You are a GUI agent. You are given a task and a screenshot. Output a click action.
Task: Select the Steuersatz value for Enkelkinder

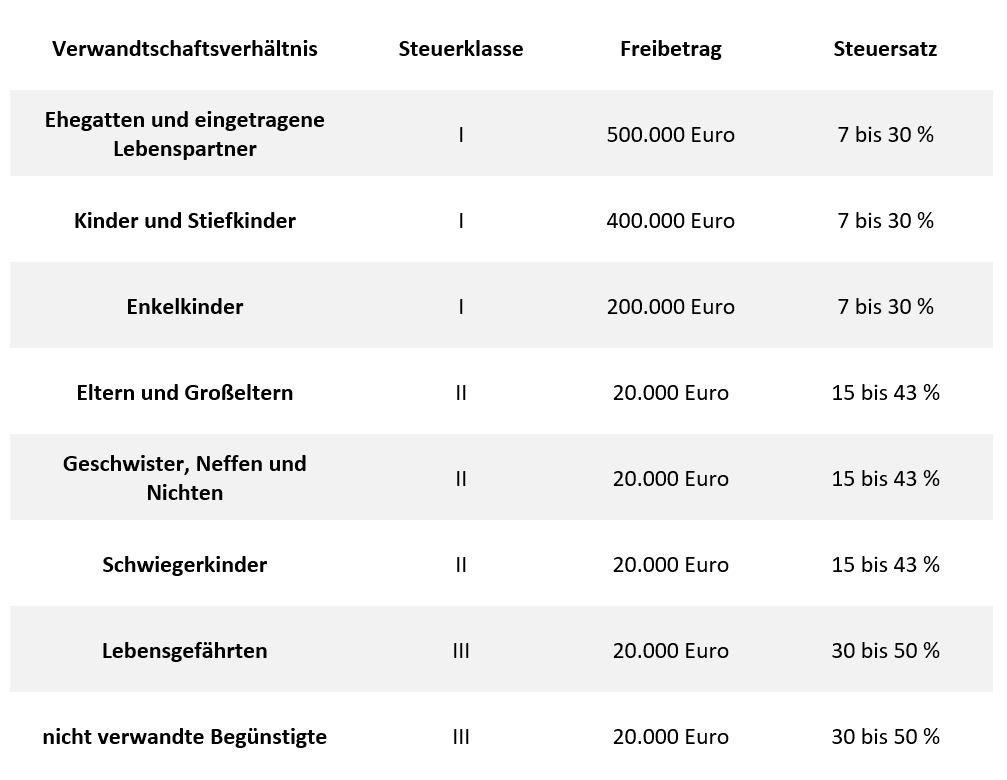pos(885,307)
